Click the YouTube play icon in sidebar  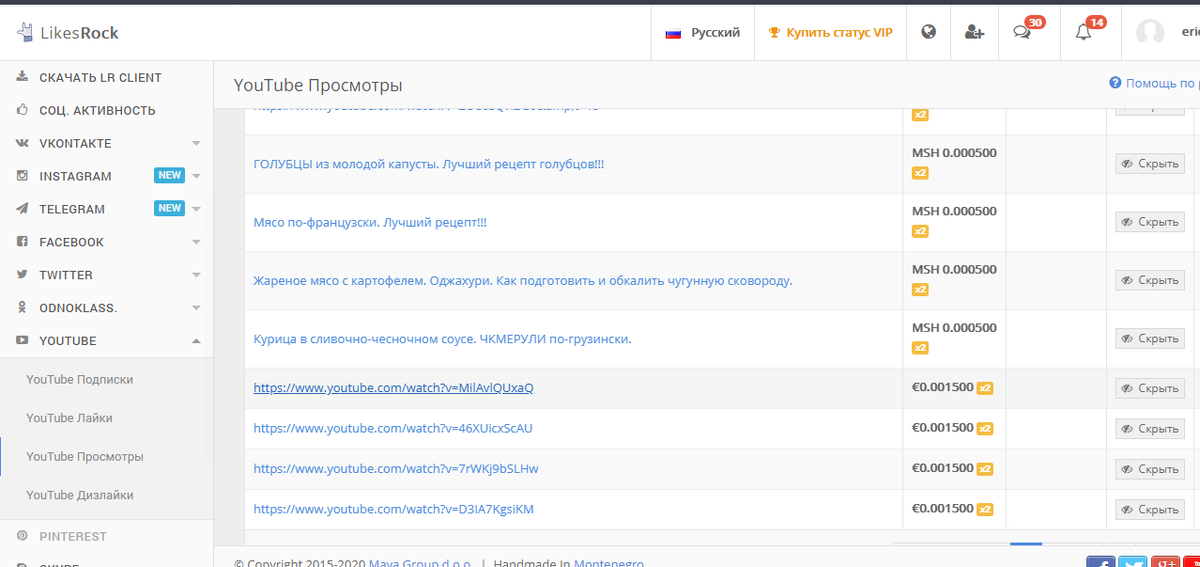(x=22, y=341)
